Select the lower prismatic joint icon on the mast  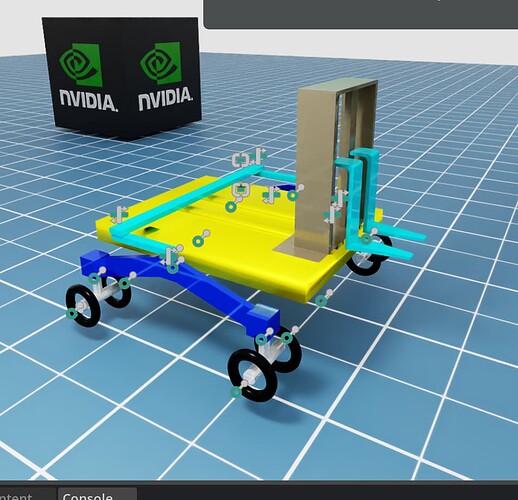(x=333, y=214)
